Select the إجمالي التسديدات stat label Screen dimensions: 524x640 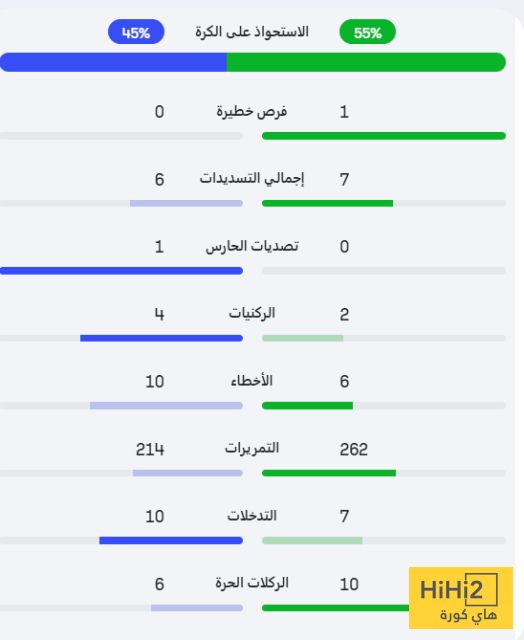252,178
